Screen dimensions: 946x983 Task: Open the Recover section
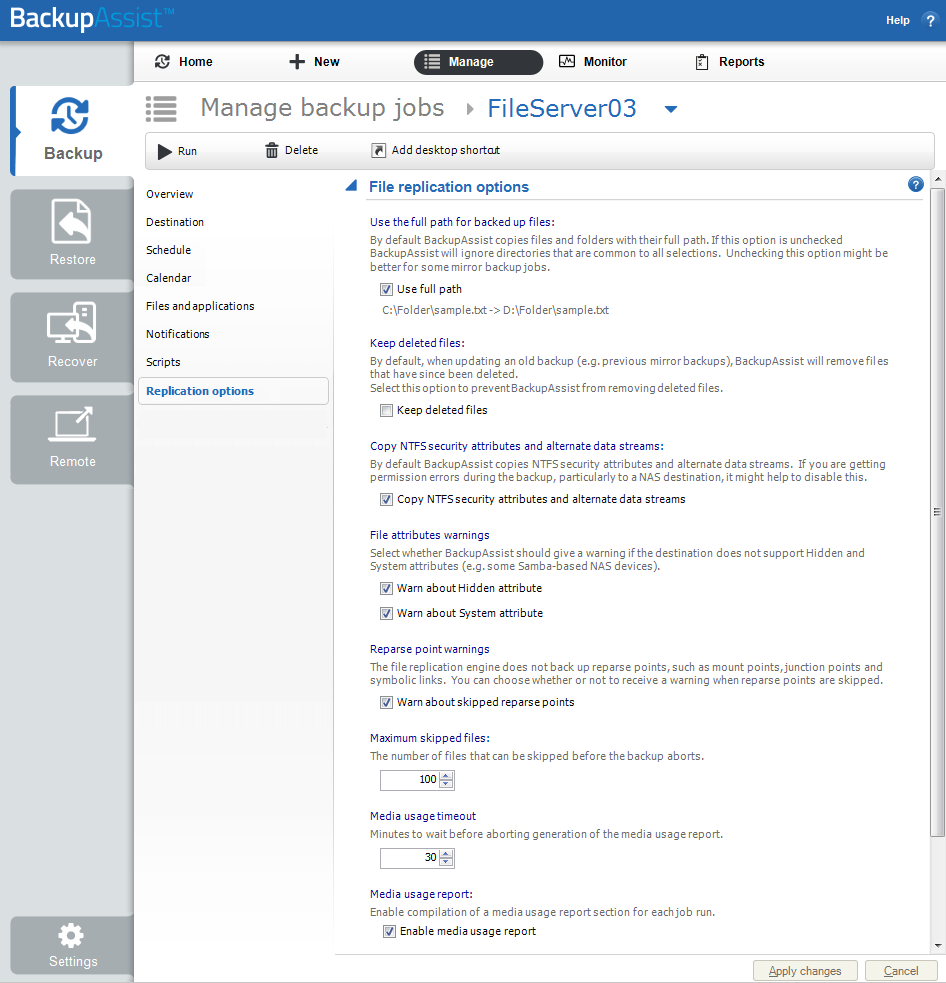73,337
